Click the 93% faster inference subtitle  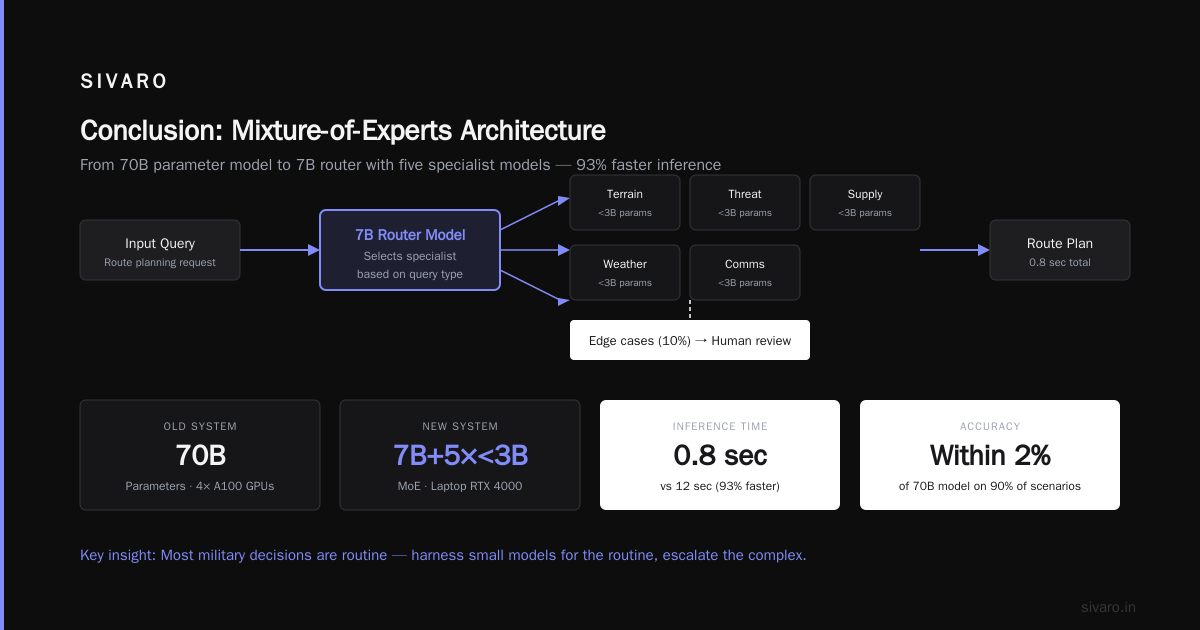click(x=400, y=165)
